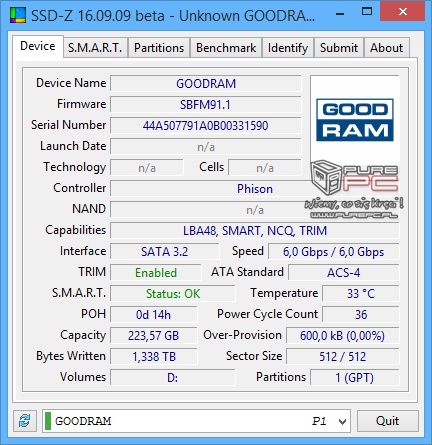This screenshot has height=445, width=432.
Task: Click the Volumes value D:
Action: [173, 378]
